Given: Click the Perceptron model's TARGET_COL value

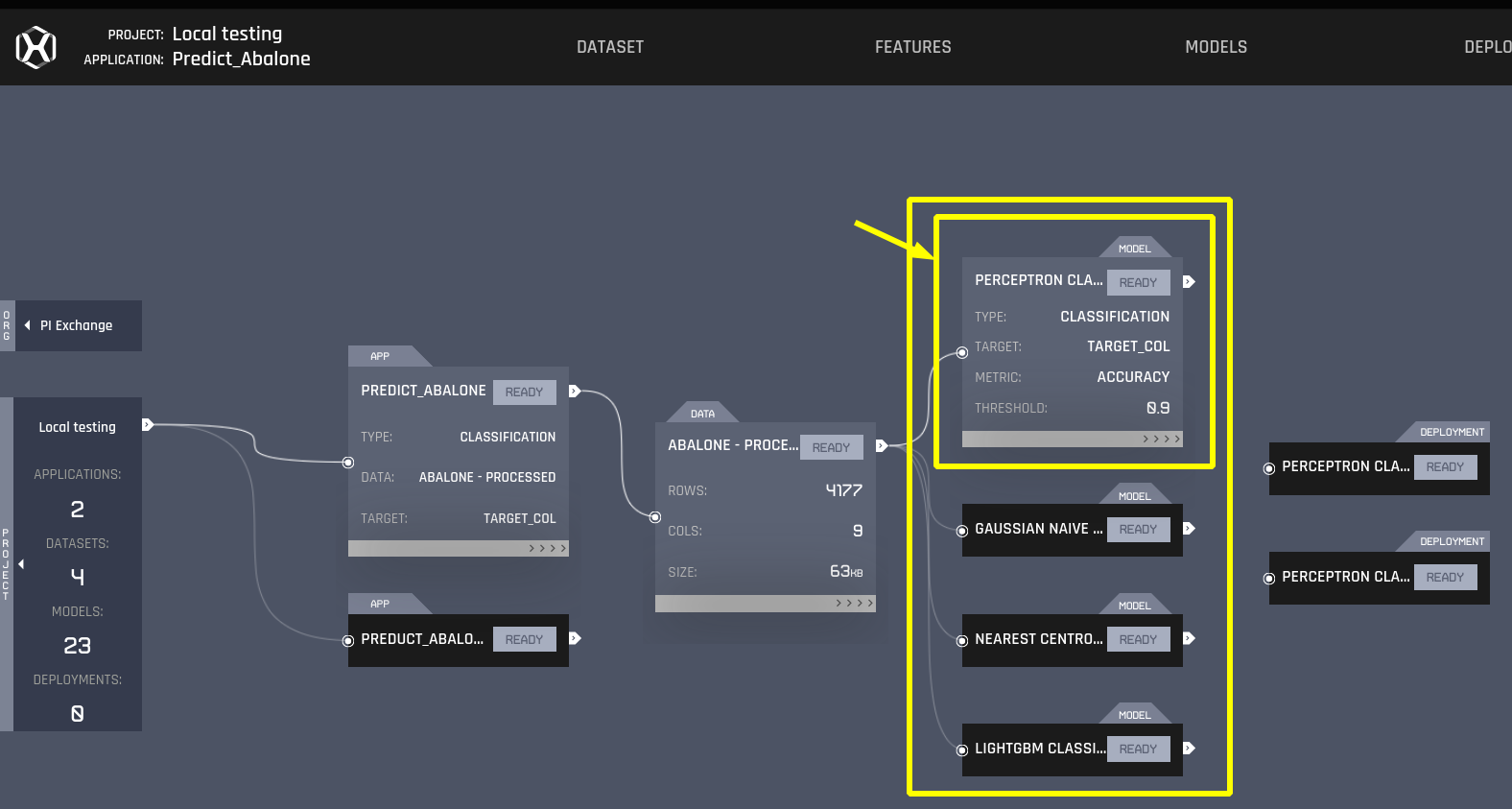Looking at the screenshot, I should click(1128, 346).
